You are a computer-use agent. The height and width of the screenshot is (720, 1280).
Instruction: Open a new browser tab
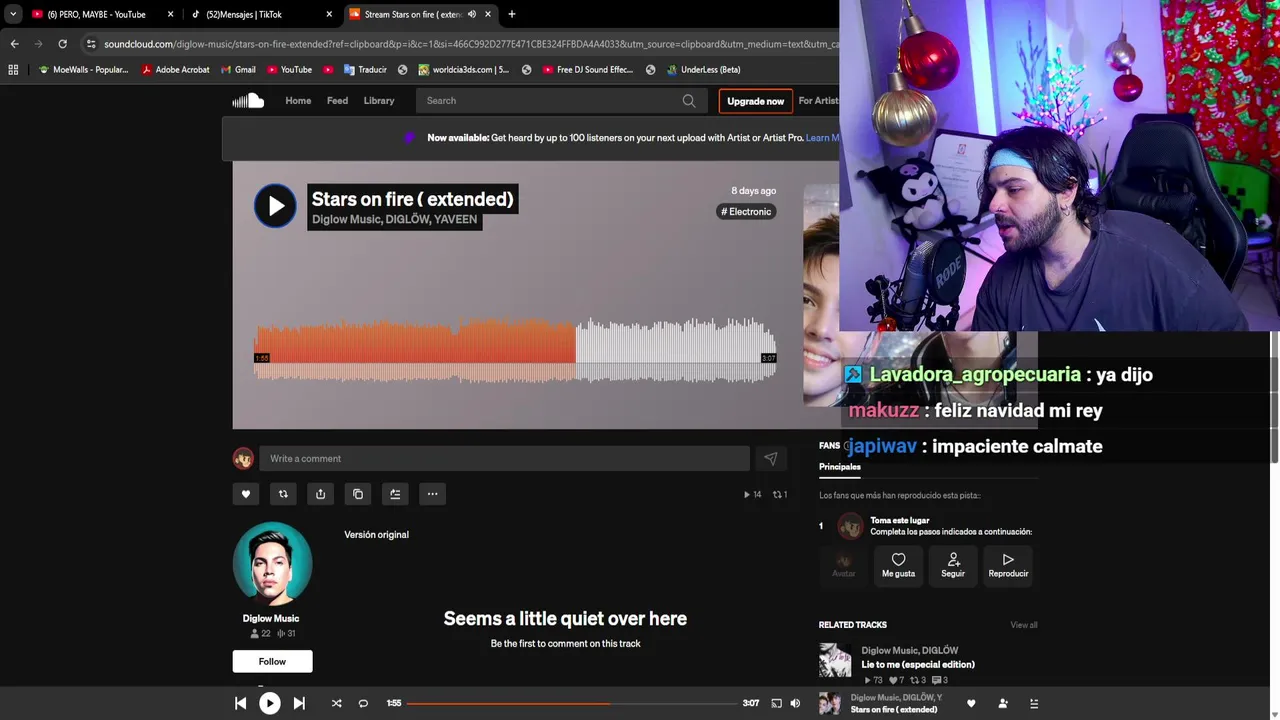pyautogui.click(x=512, y=14)
